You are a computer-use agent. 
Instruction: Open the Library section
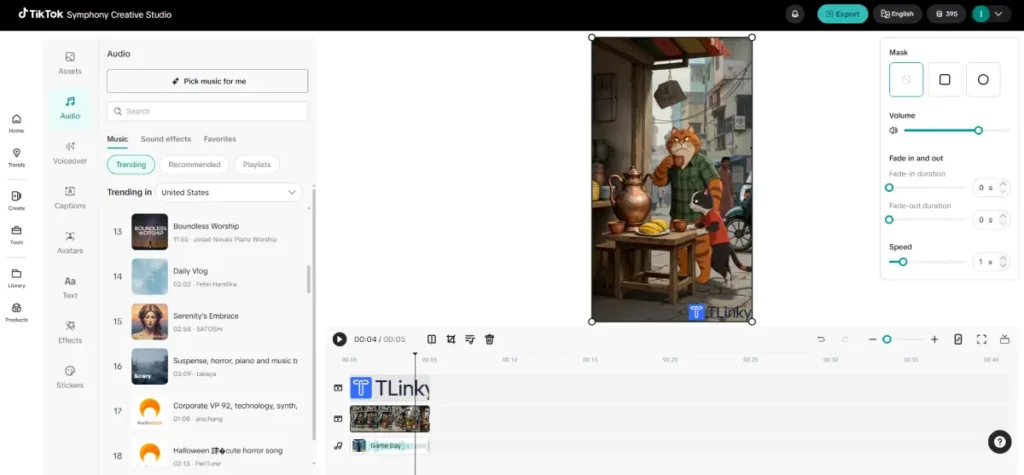pyautogui.click(x=16, y=278)
